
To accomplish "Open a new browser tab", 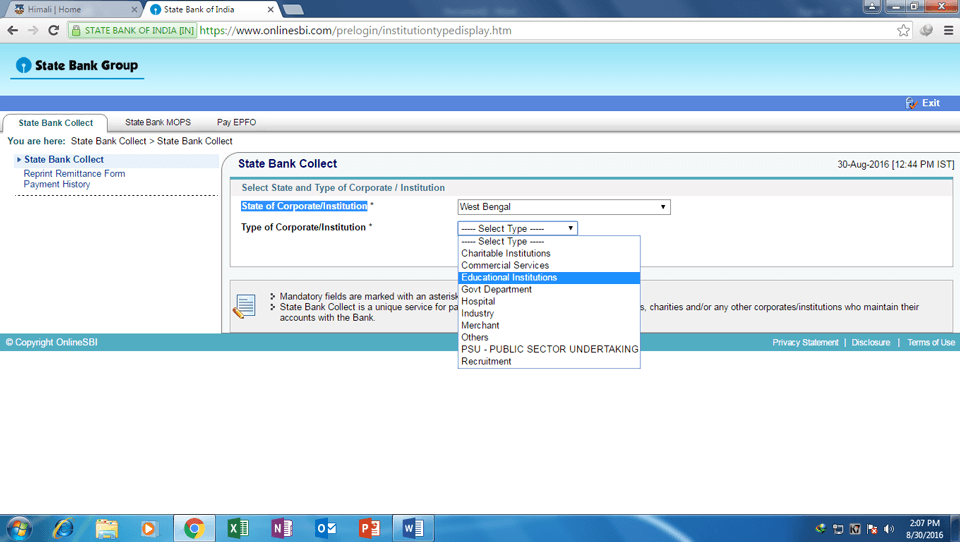I will pos(293,10).
